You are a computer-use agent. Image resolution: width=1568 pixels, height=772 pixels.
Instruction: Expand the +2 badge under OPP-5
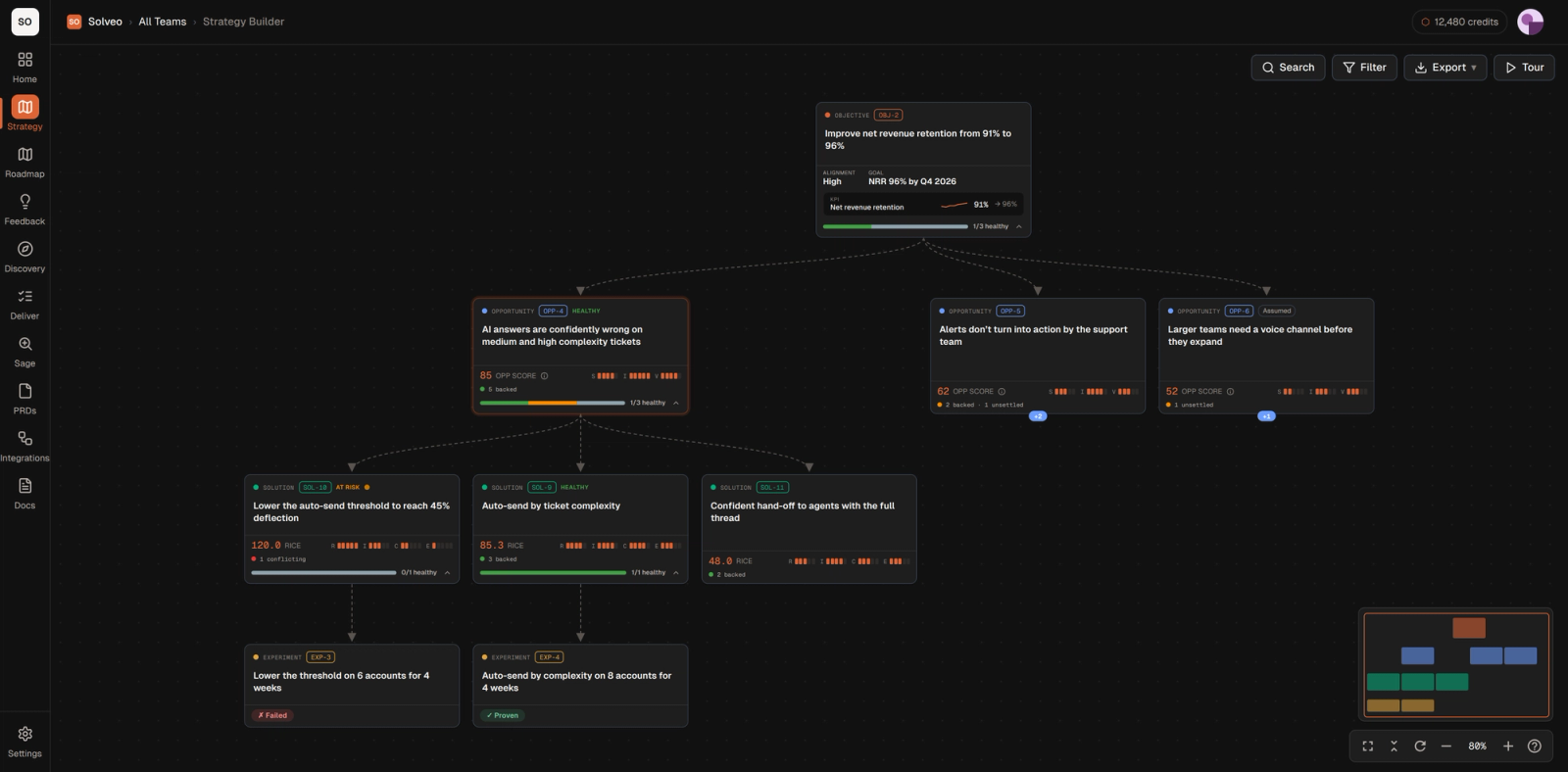tap(1038, 416)
